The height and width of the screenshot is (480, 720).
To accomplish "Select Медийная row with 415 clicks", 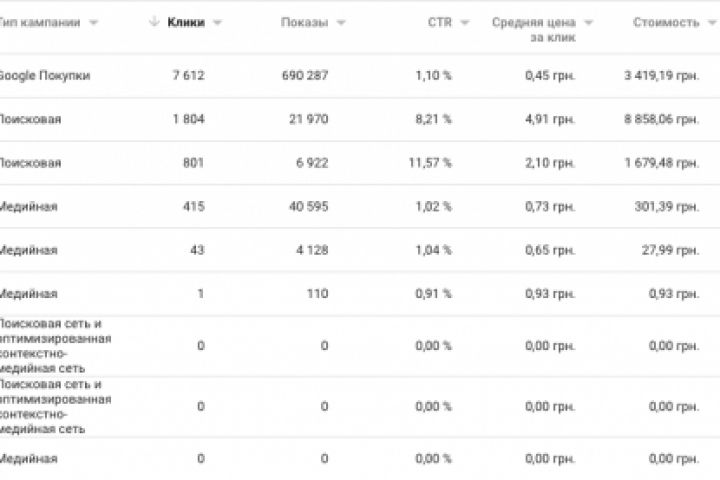I will tap(30, 206).
